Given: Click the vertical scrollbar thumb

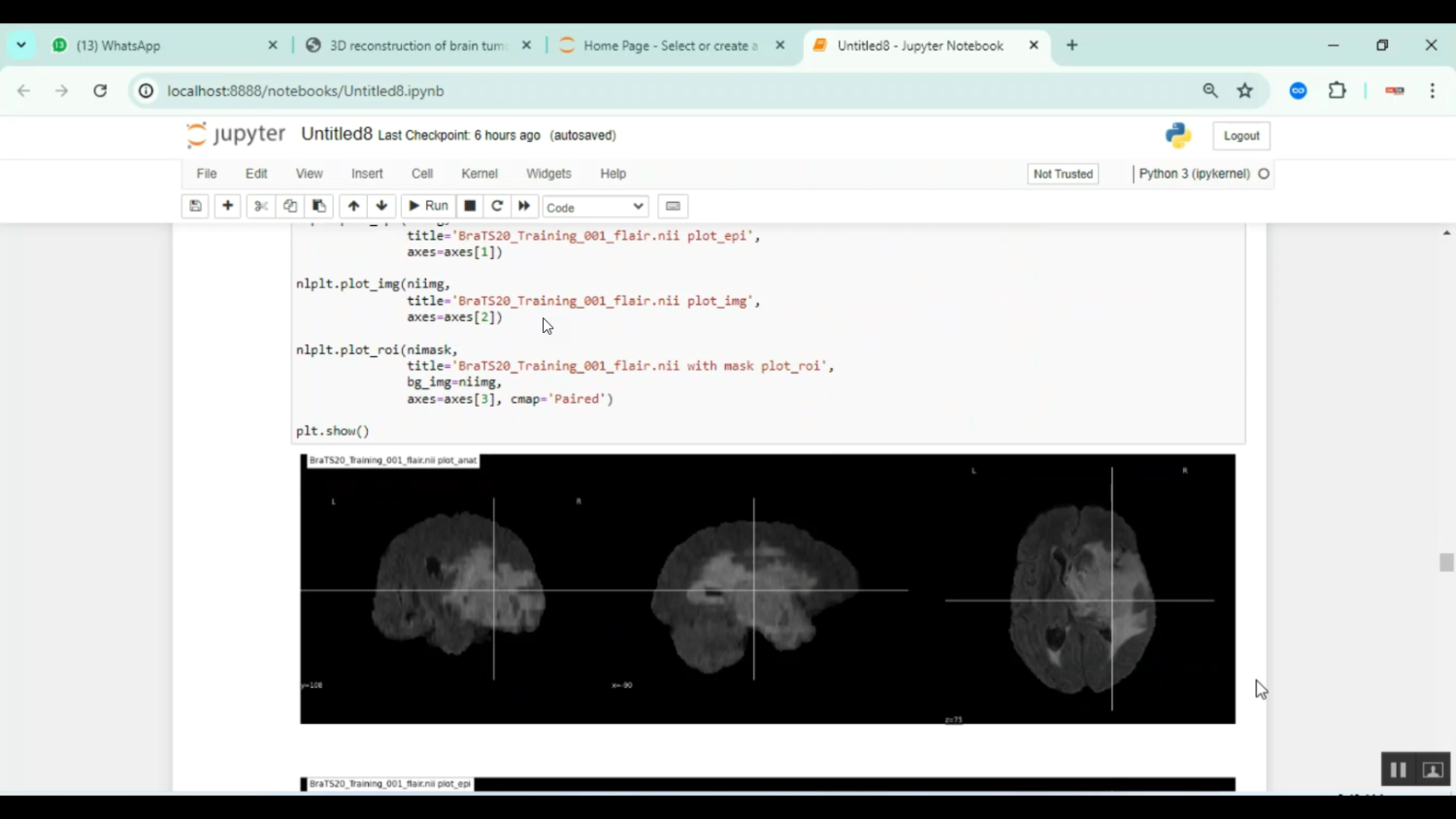Looking at the screenshot, I should click(x=1446, y=562).
